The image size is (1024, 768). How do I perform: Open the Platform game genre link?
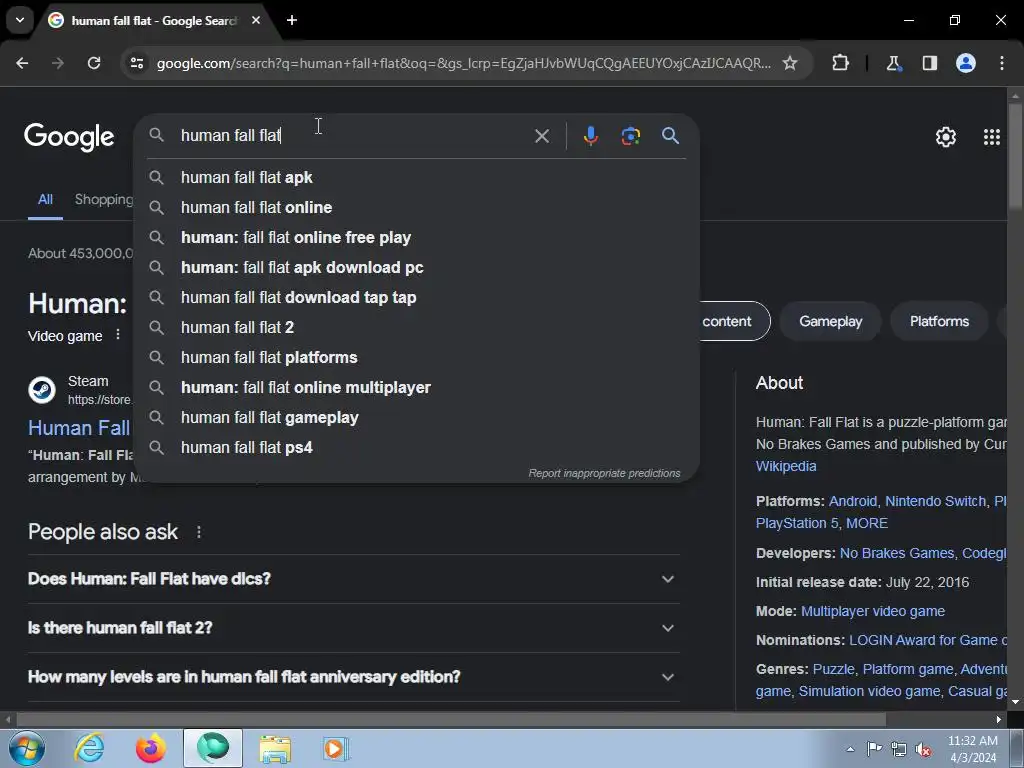[908, 669]
